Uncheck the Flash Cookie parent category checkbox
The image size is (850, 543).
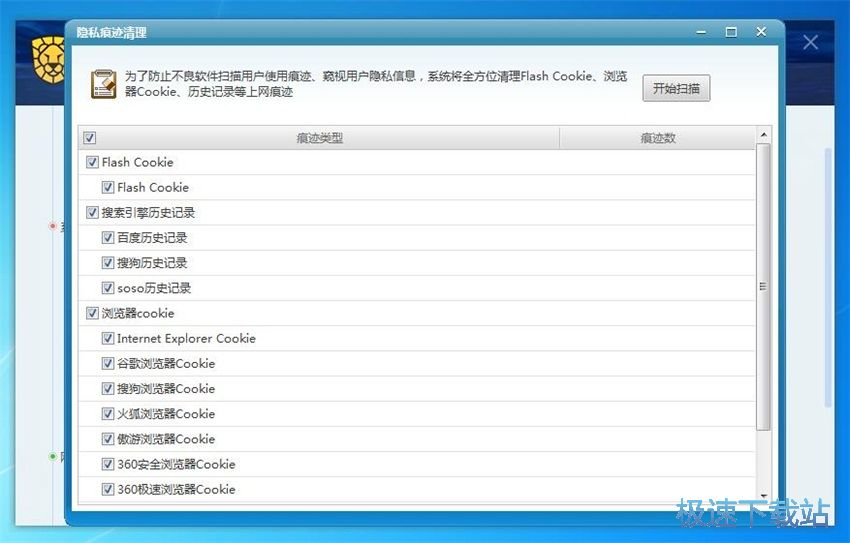(92, 162)
